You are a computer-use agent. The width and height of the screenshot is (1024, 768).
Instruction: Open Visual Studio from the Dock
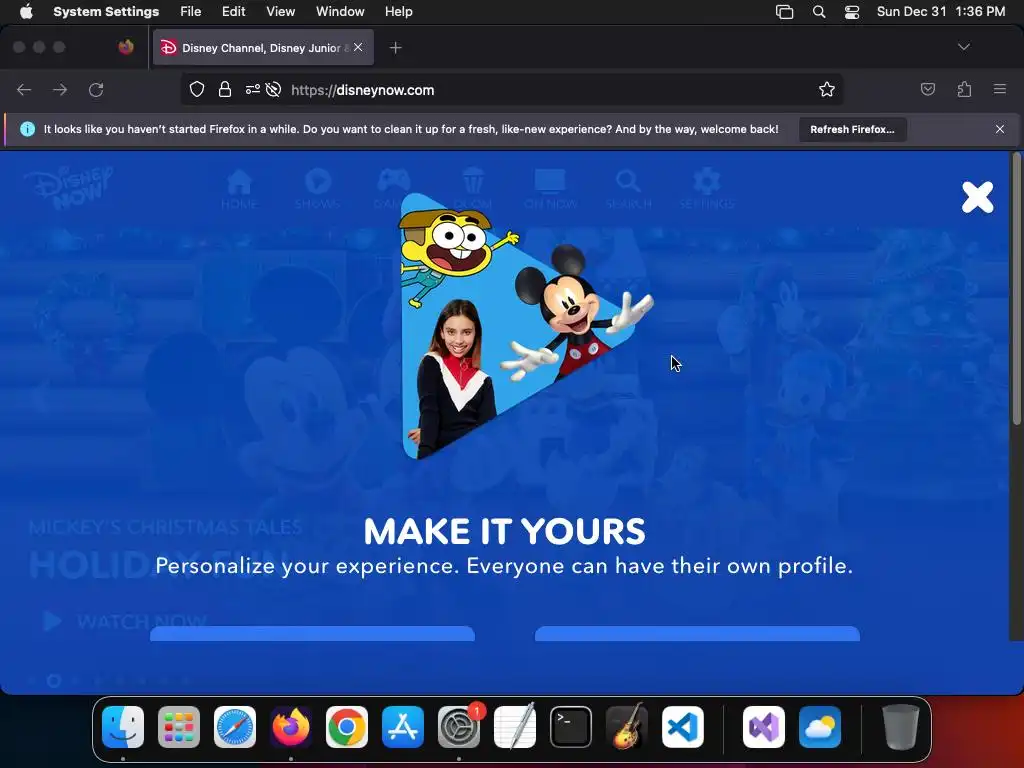click(x=763, y=727)
